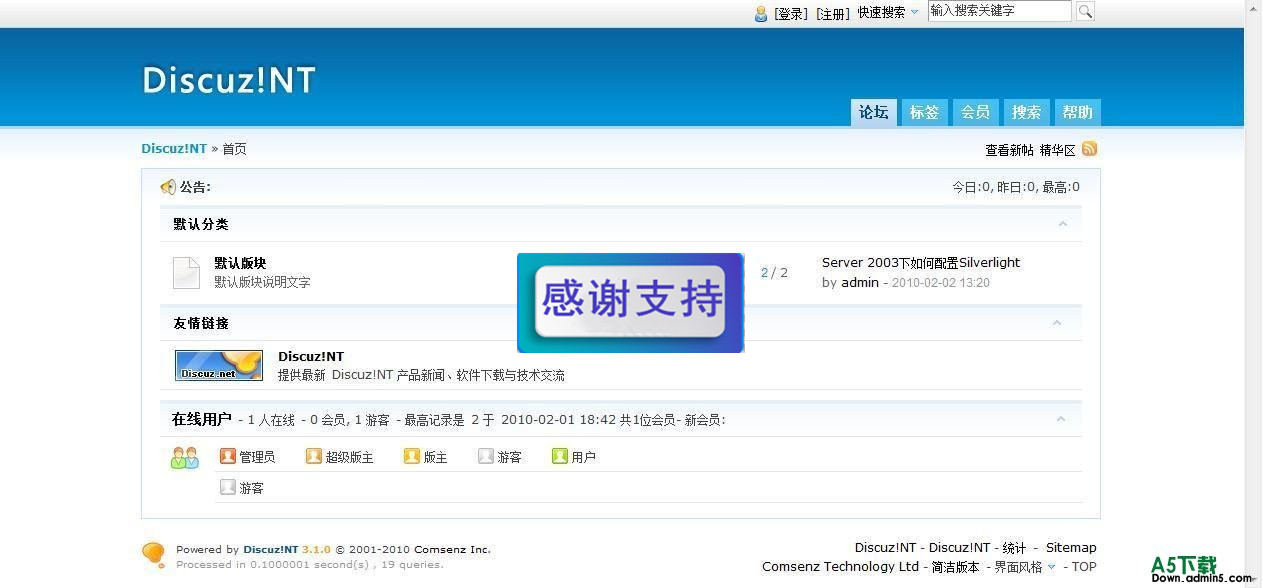Open the 界面风格 dropdown
Viewport: 1263px width, 588px height.
coord(1025,567)
